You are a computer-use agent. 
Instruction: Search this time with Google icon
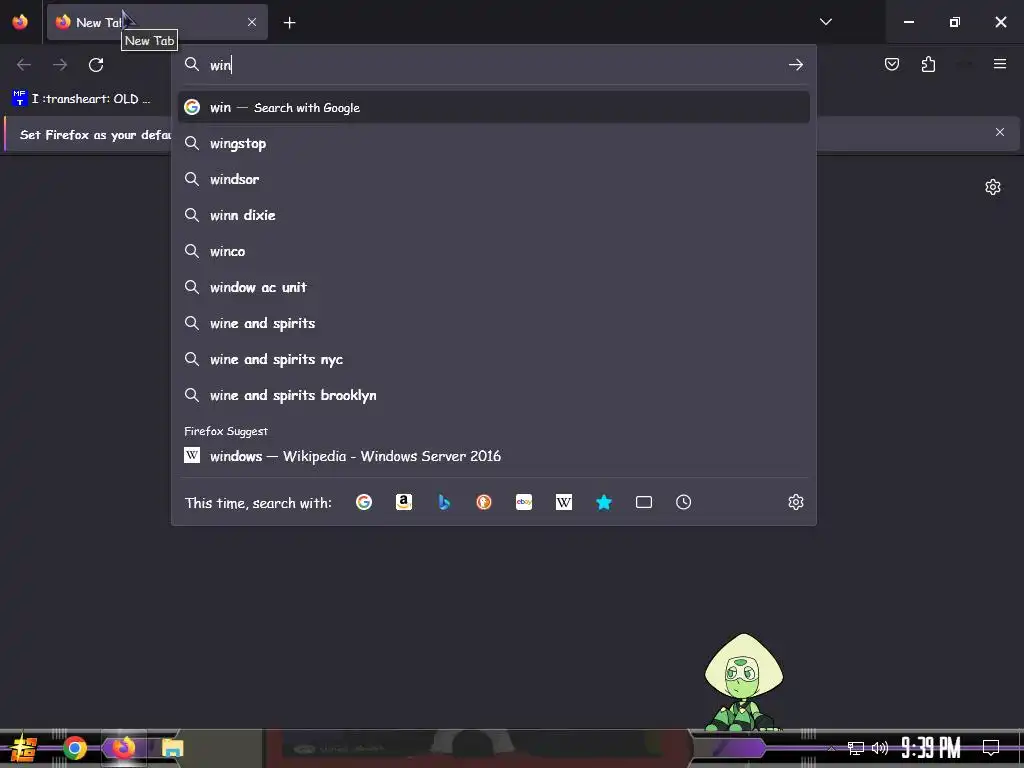point(364,502)
